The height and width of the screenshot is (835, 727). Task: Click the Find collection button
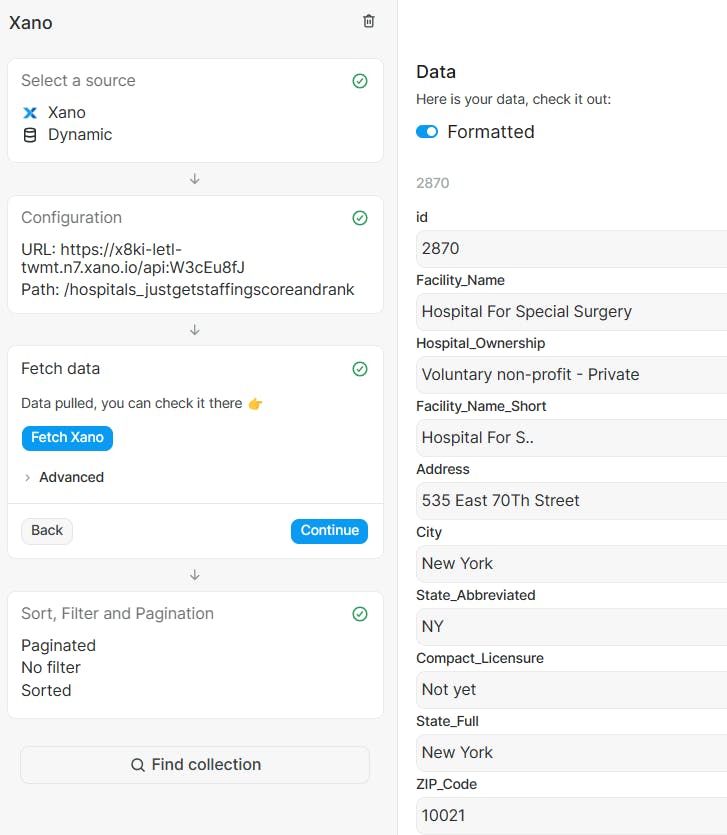(195, 765)
